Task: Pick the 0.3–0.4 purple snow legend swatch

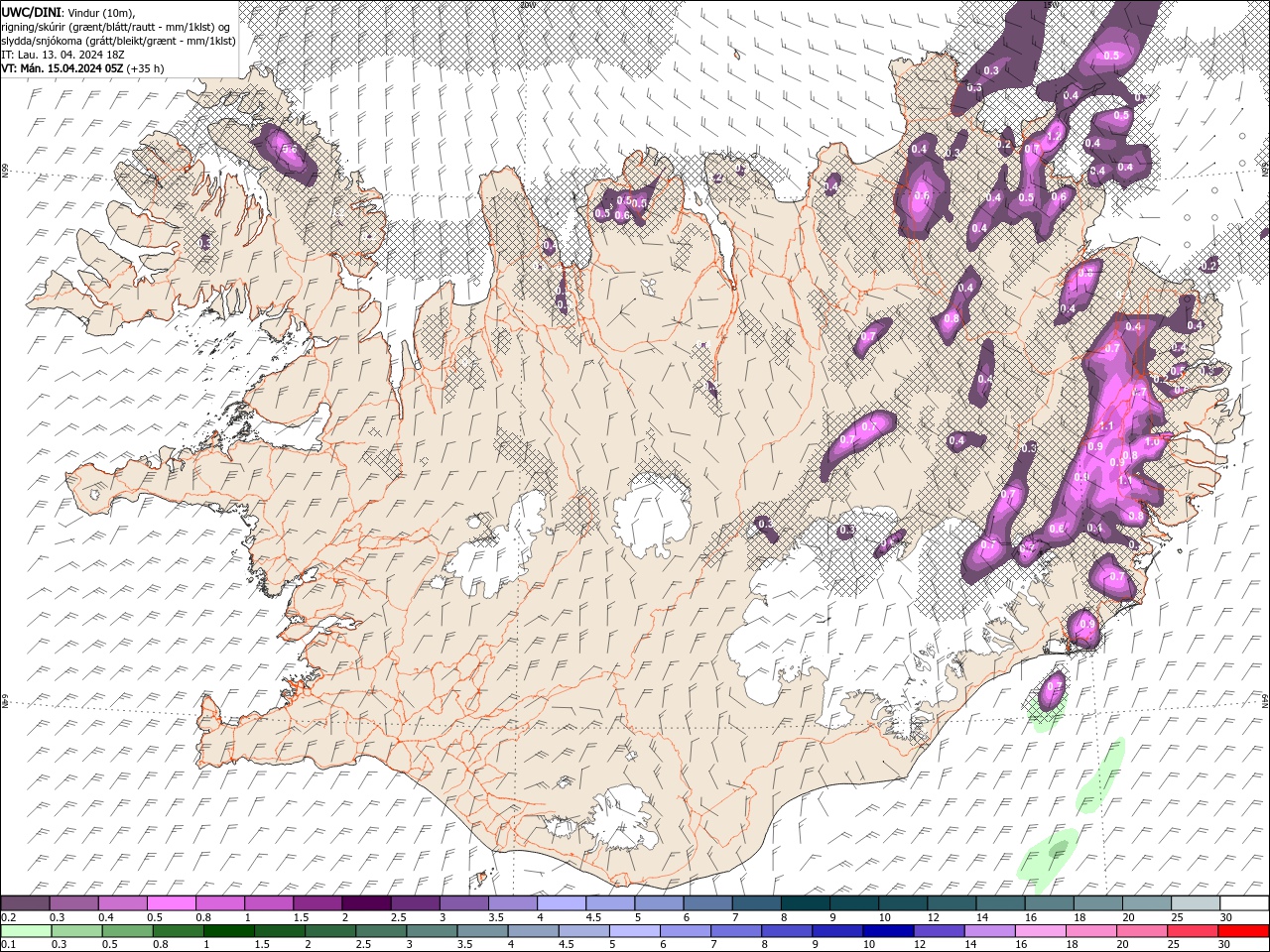Action: [x=73, y=902]
